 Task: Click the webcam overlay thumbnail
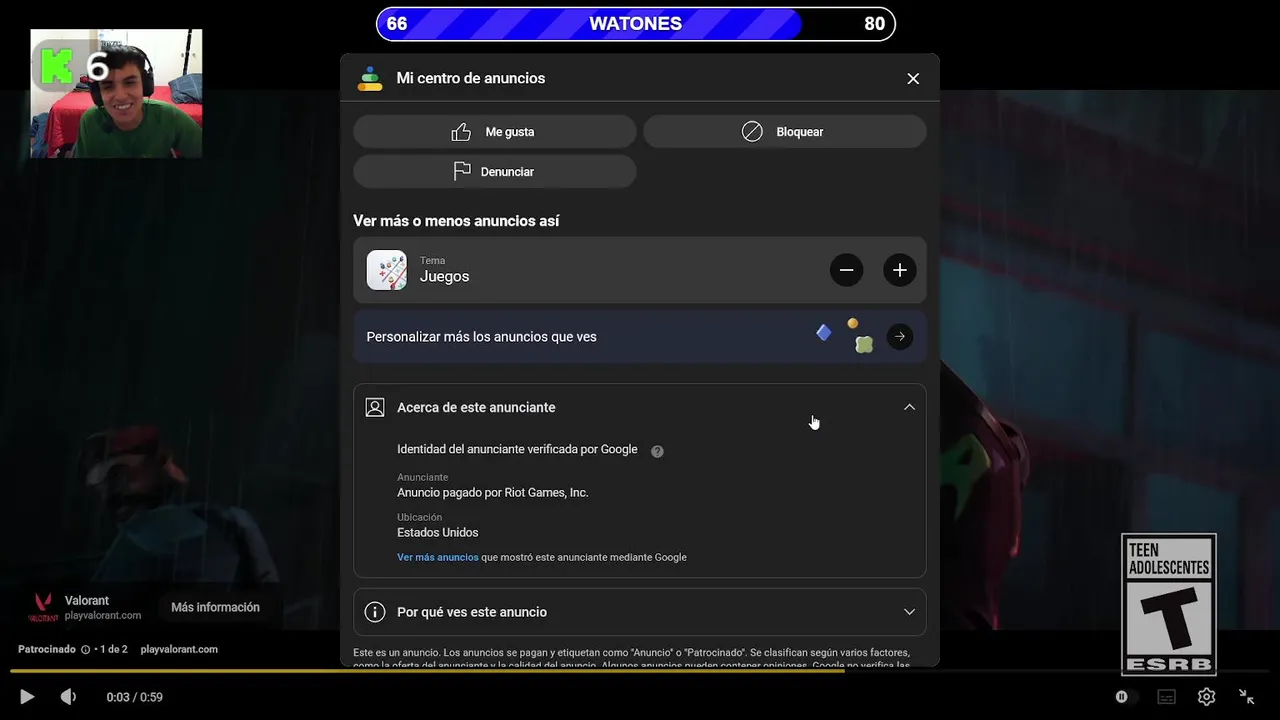(116, 93)
